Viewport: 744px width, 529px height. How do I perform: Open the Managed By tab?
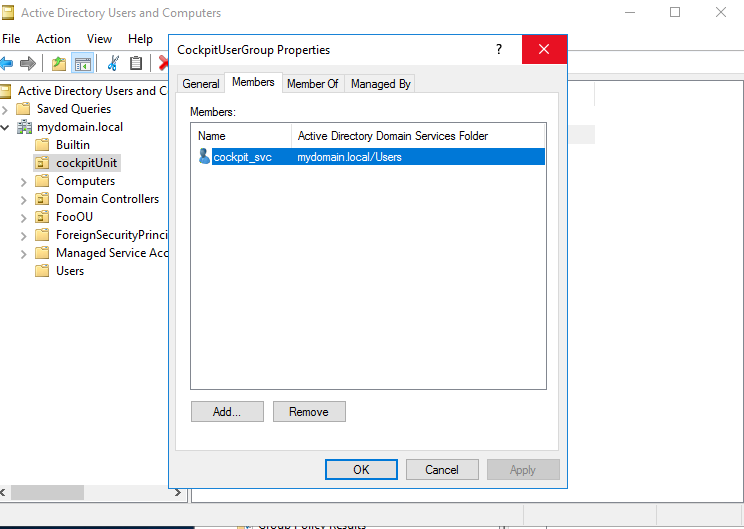click(381, 84)
